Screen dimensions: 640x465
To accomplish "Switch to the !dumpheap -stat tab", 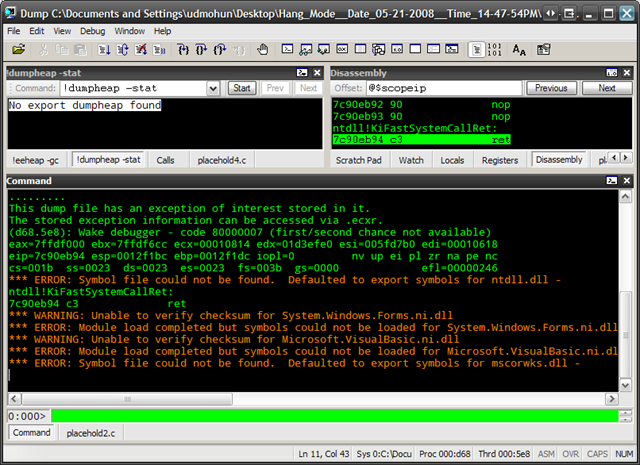I will click(109, 160).
